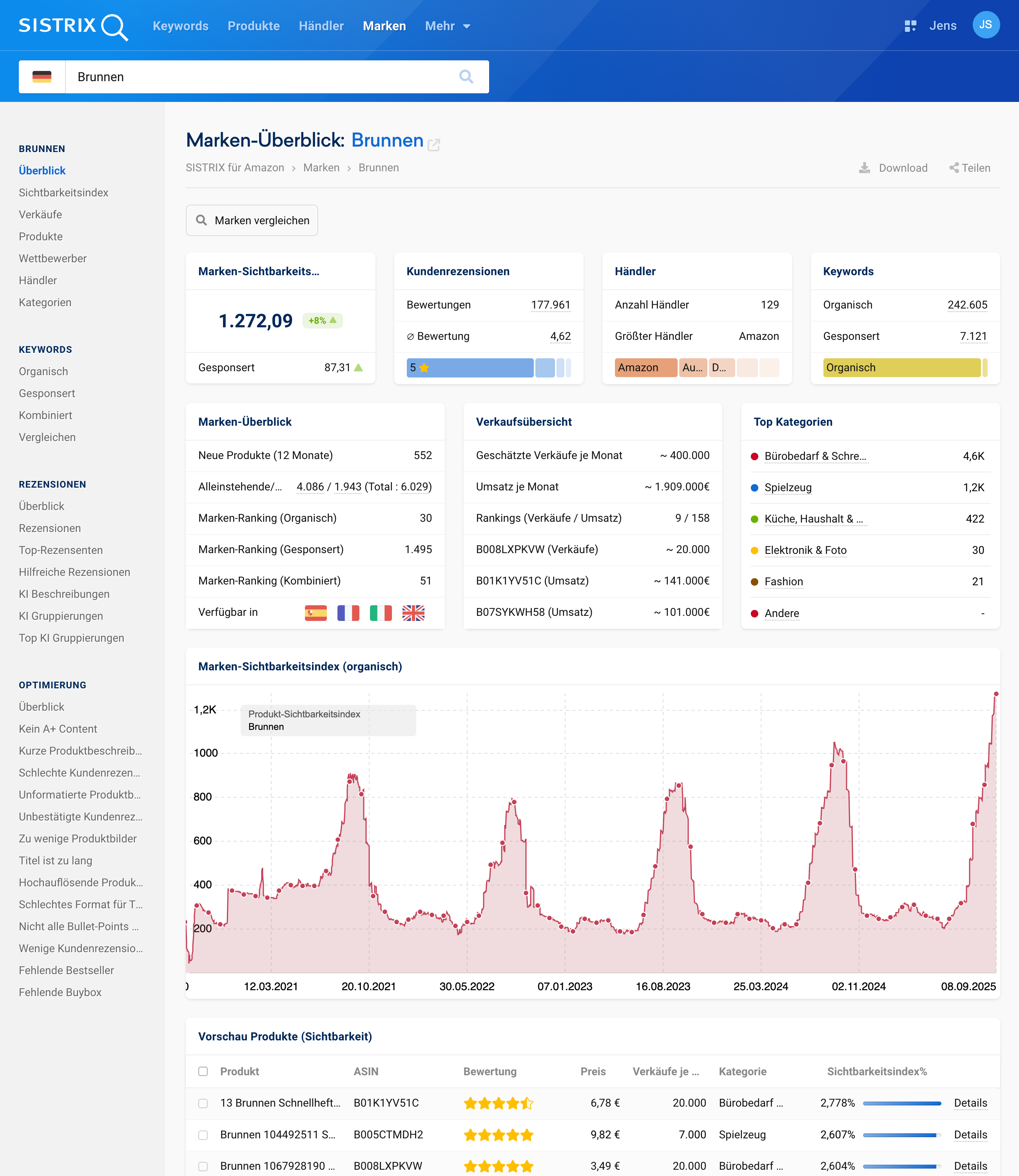The height and width of the screenshot is (1176, 1019).
Task: Open Sichtbarkeitsindex in the left sidebar
Action: click(x=63, y=193)
